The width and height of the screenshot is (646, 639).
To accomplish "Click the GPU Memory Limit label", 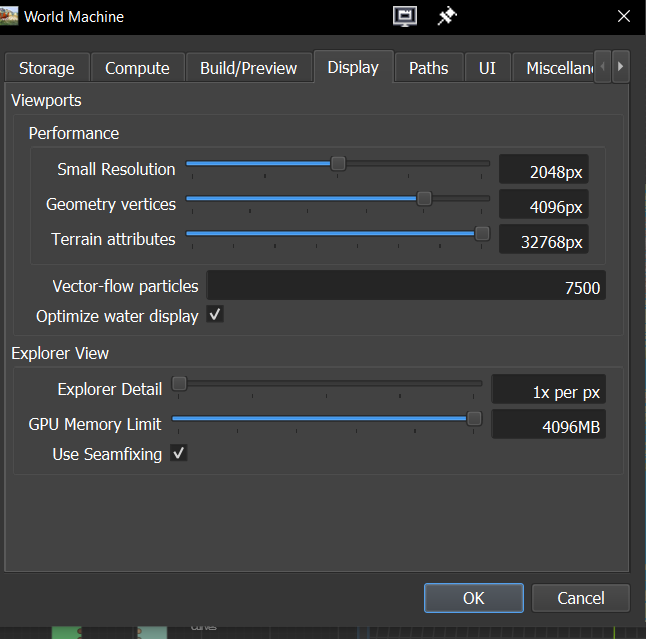I will point(95,424).
